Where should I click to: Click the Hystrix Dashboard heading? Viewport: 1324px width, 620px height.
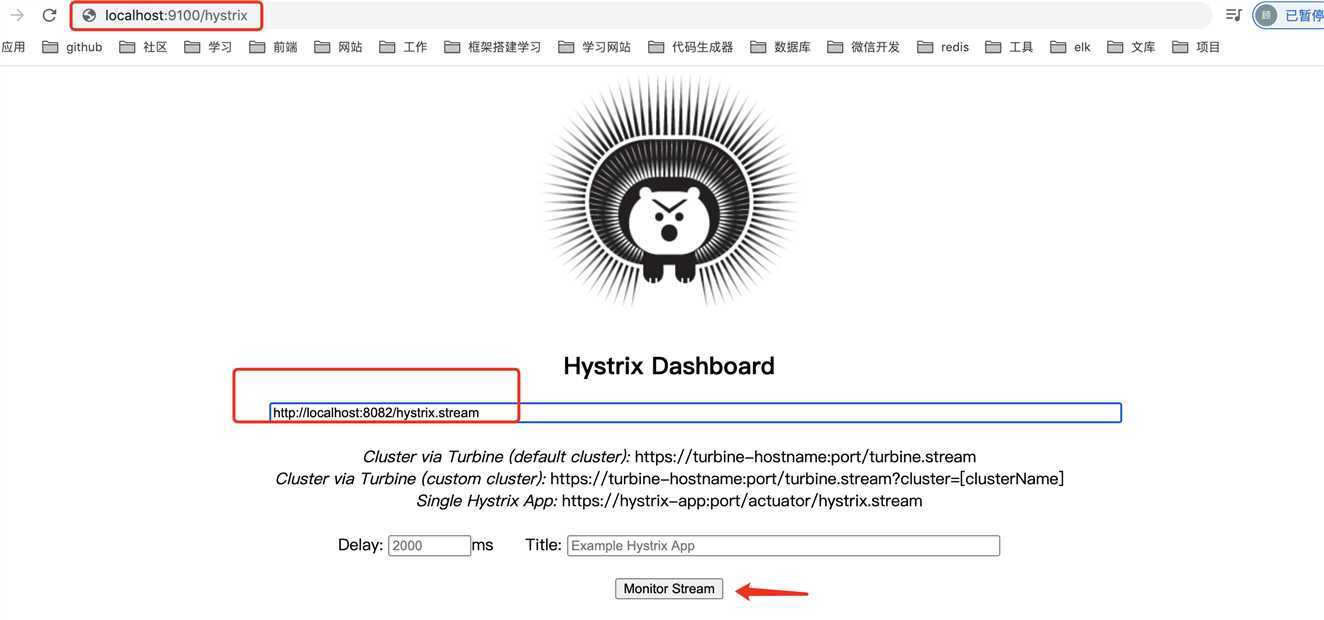click(x=669, y=366)
